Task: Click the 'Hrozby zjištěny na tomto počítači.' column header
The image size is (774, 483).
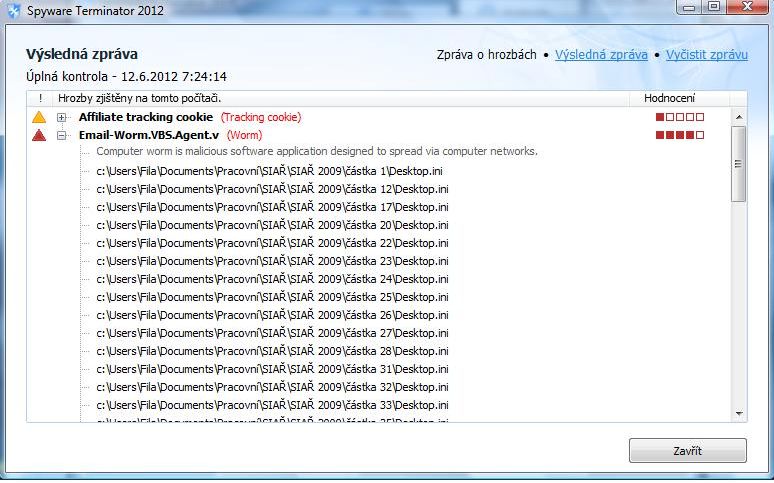Action: (x=341, y=98)
